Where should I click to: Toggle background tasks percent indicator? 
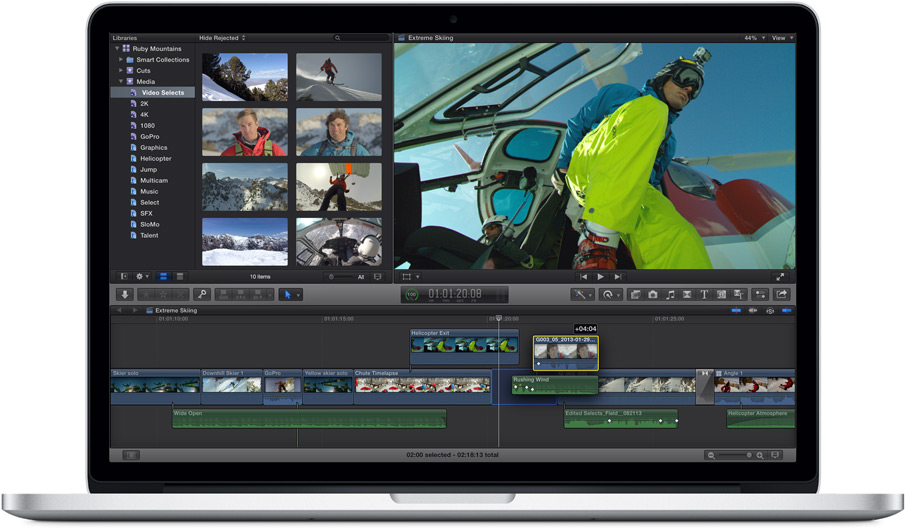(411, 295)
